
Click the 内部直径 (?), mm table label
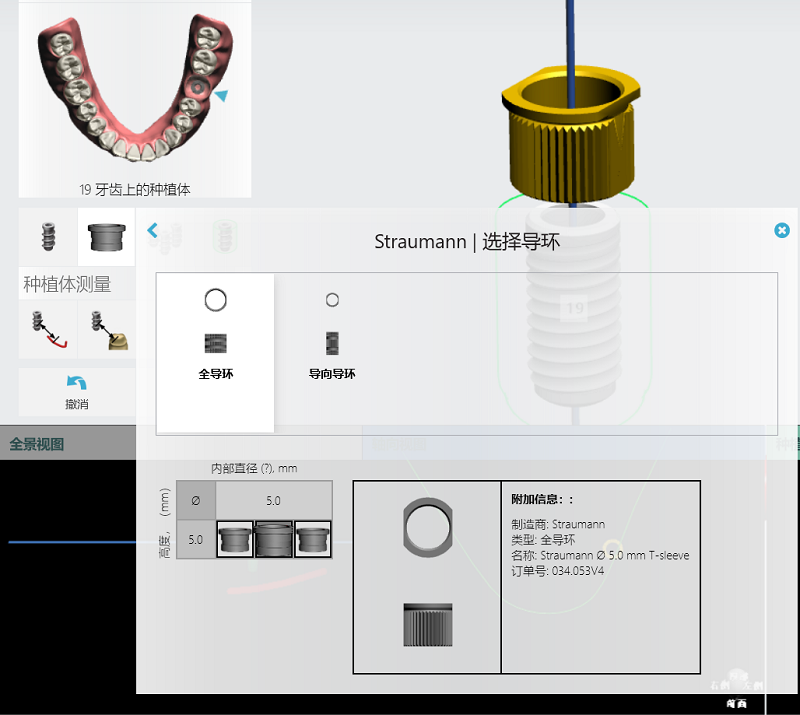coord(254,469)
